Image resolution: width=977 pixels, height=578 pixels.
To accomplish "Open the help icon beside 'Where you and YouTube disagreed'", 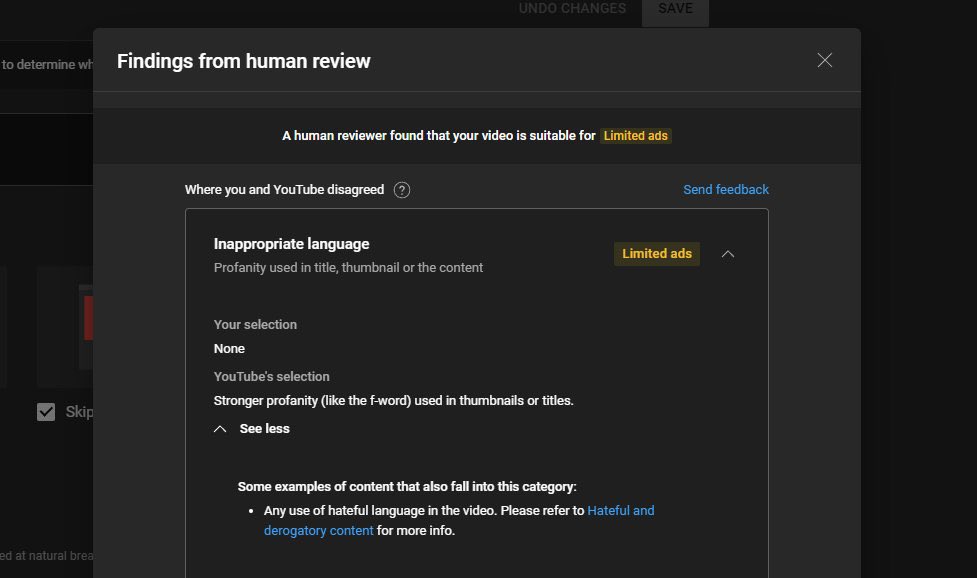I will coord(402,190).
